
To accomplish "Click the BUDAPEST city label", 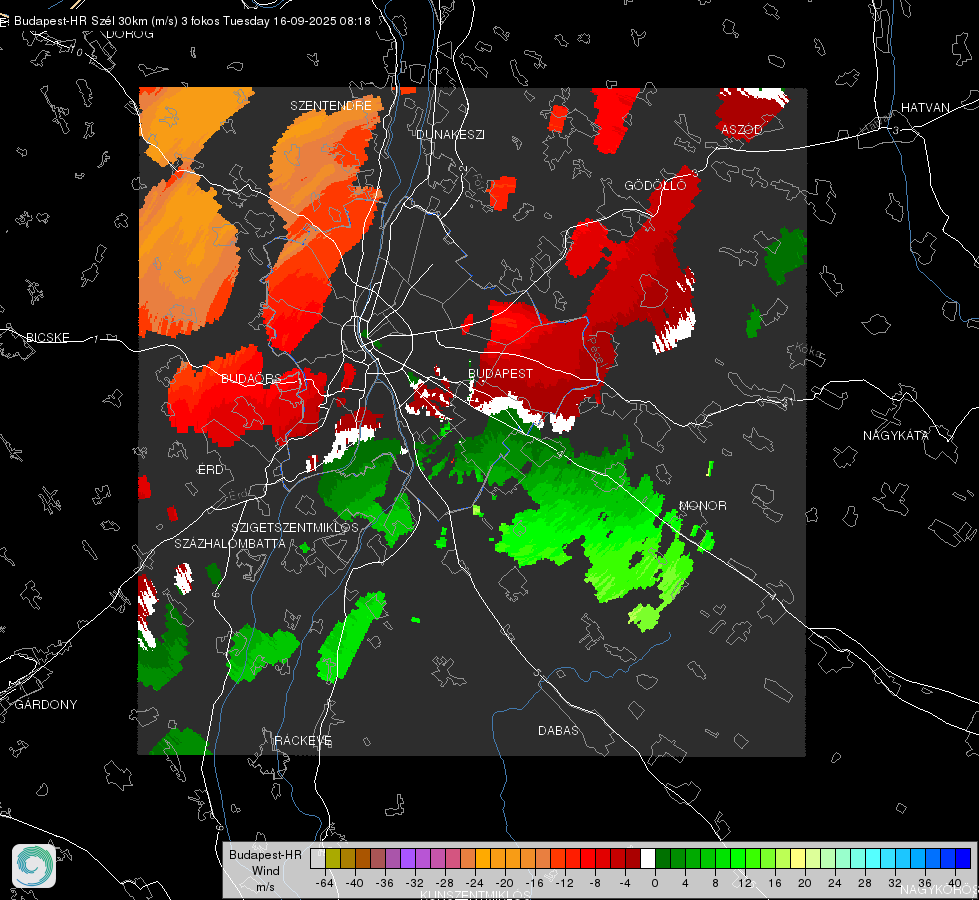I will [x=500, y=373].
